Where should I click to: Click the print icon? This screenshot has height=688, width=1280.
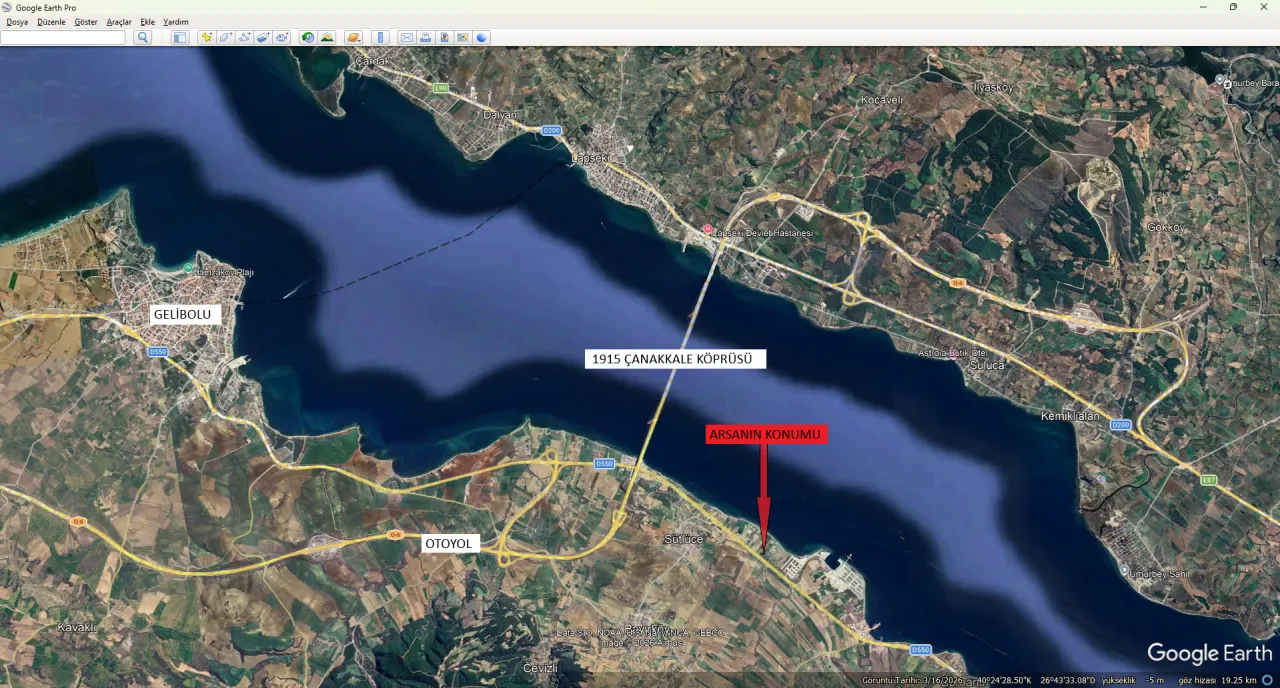[x=425, y=37]
